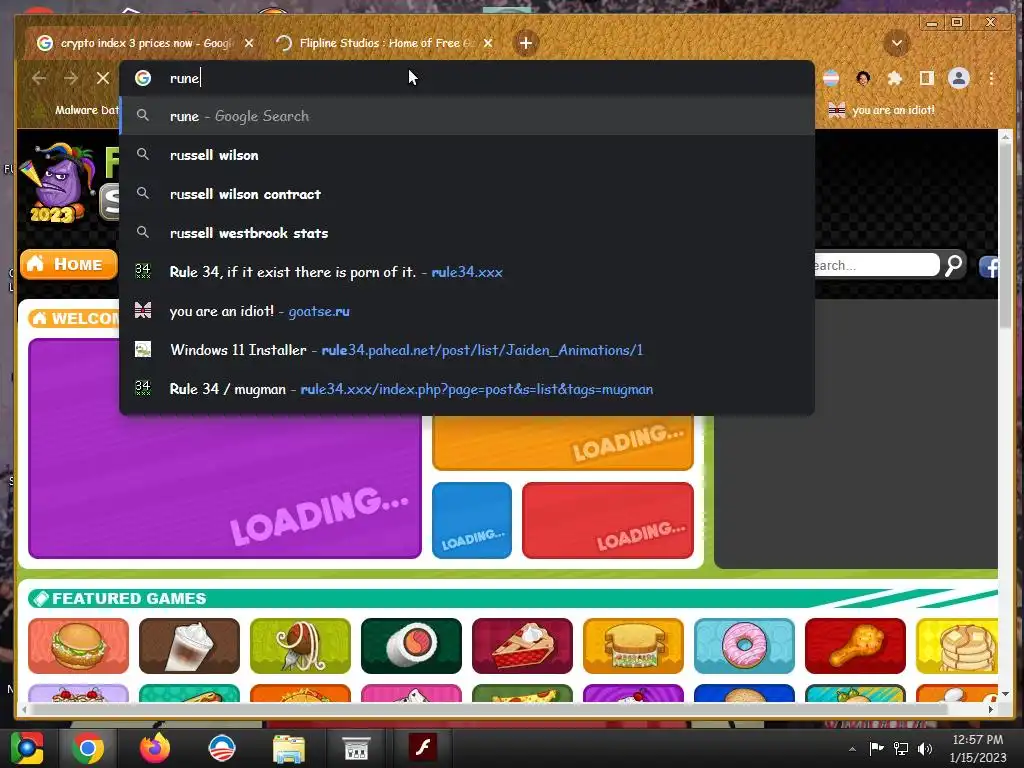Click the Flipline site search field

click(876, 265)
